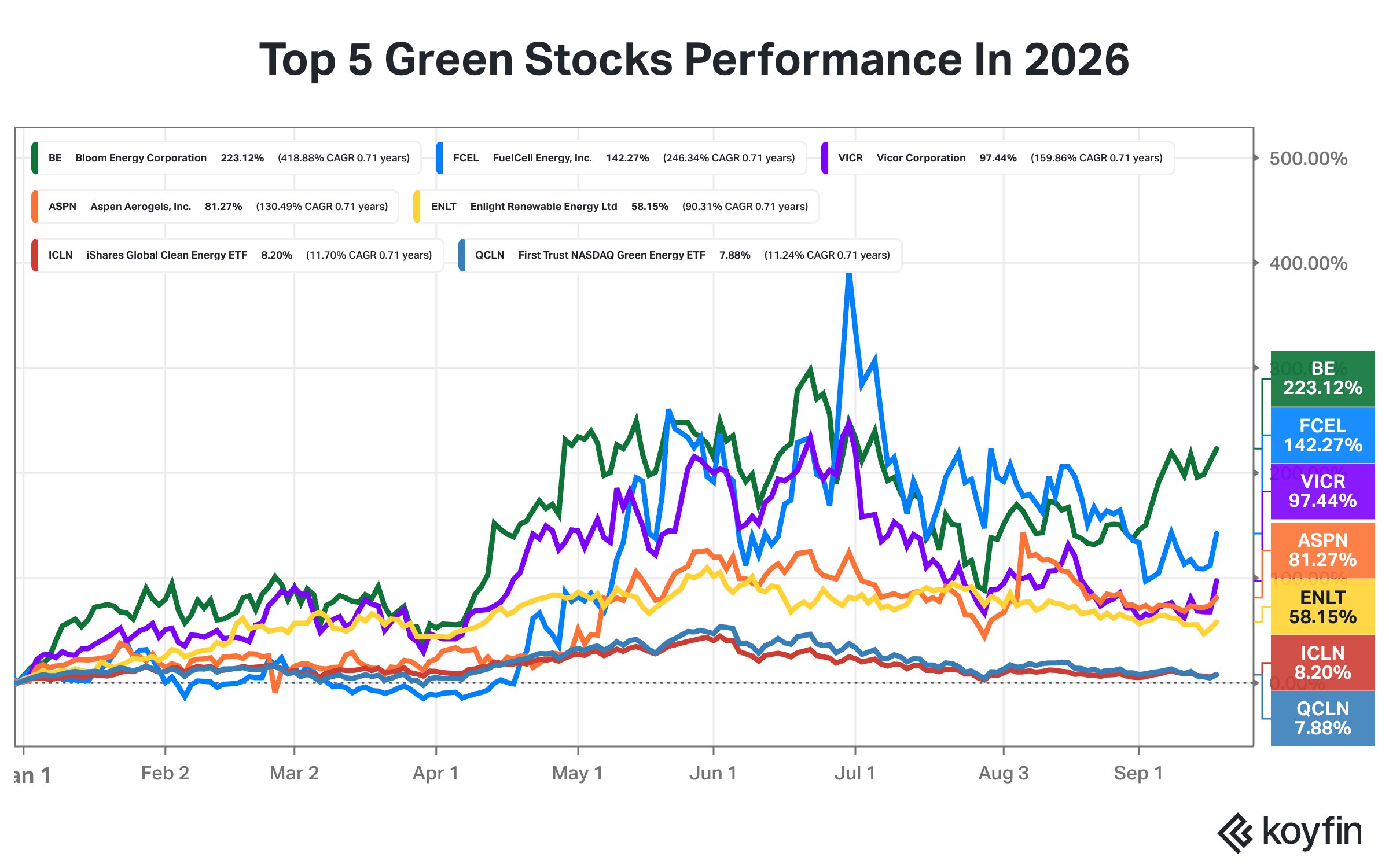The height and width of the screenshot is (868, 1389).
Task: Click the koyfin logo icon
Action: pos(1235,833)
